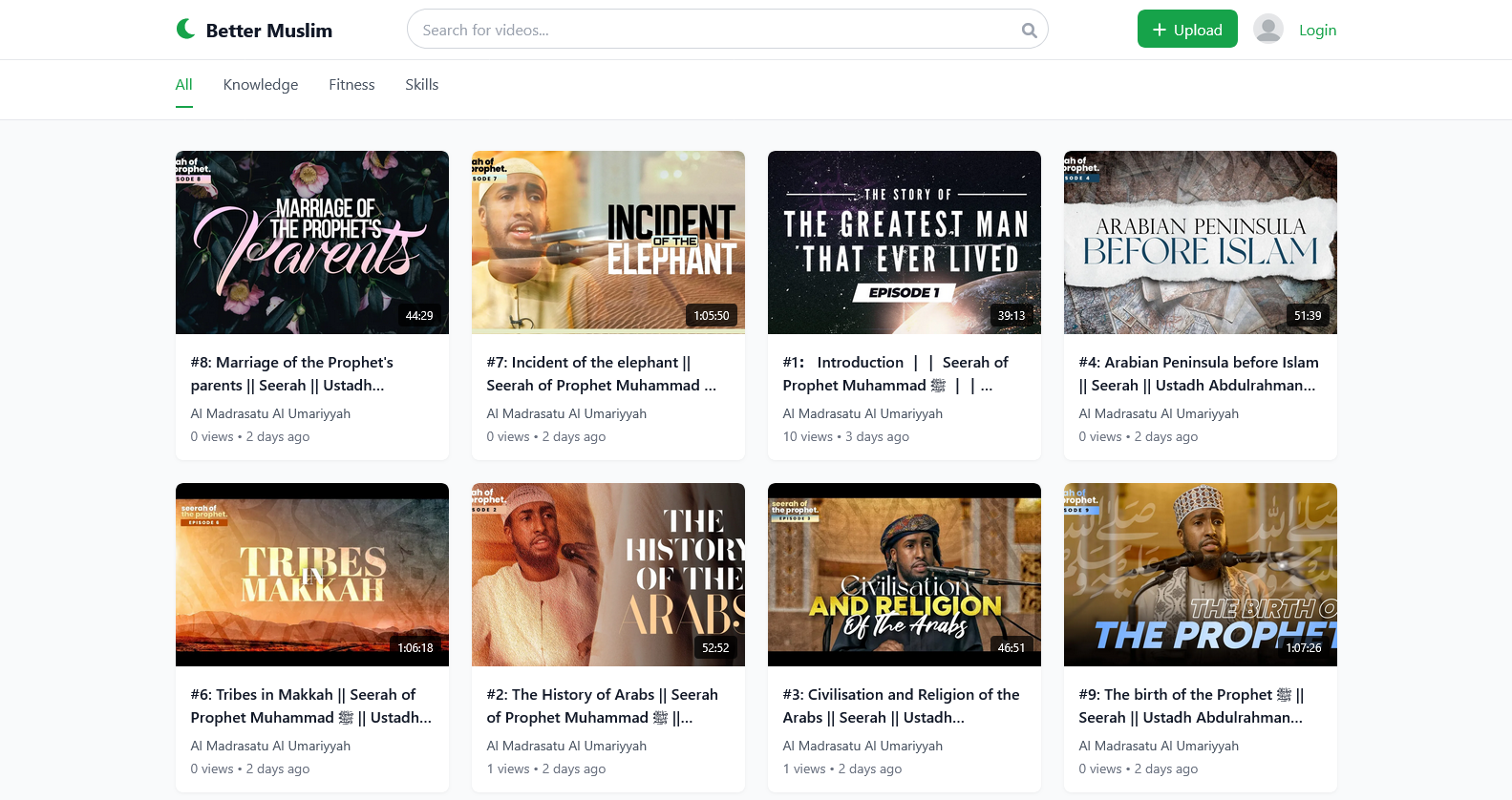Click Better Muslim site name text

pos(269,31)
